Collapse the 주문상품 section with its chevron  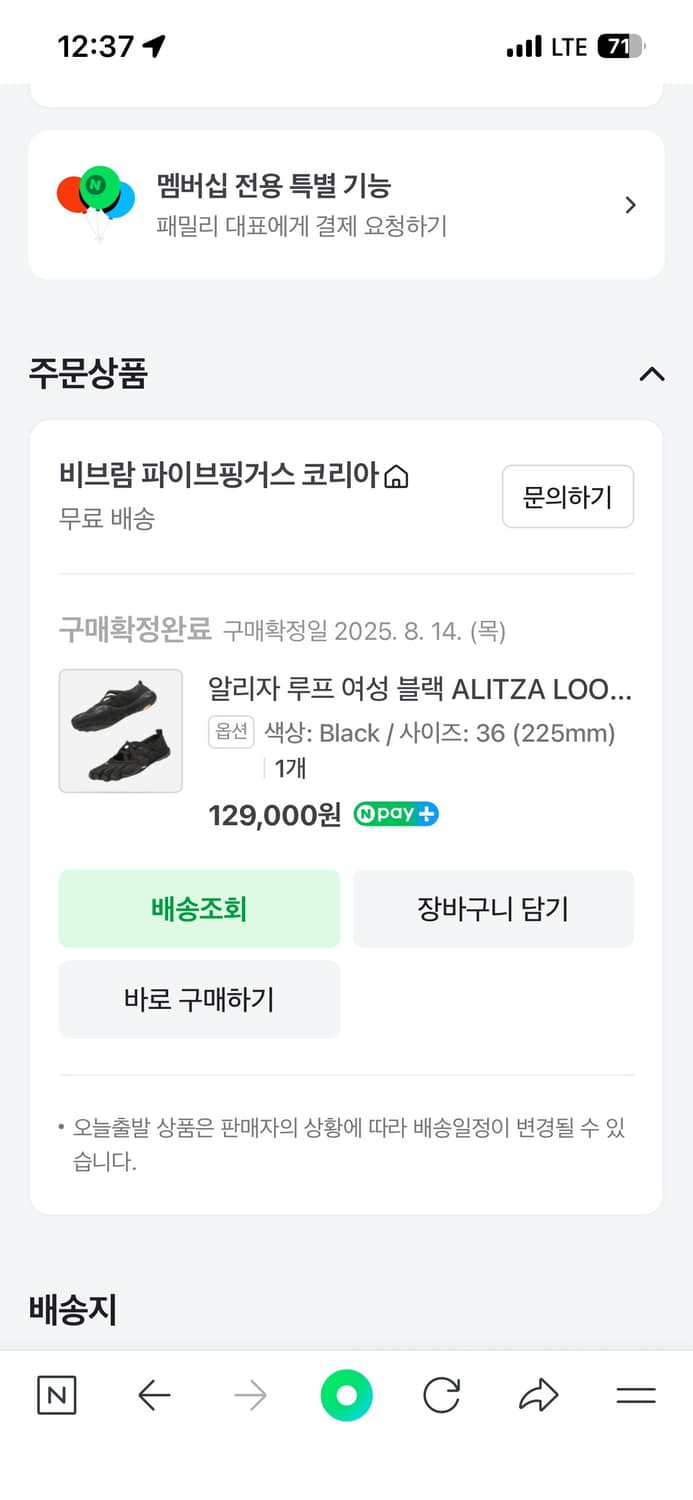652,374
